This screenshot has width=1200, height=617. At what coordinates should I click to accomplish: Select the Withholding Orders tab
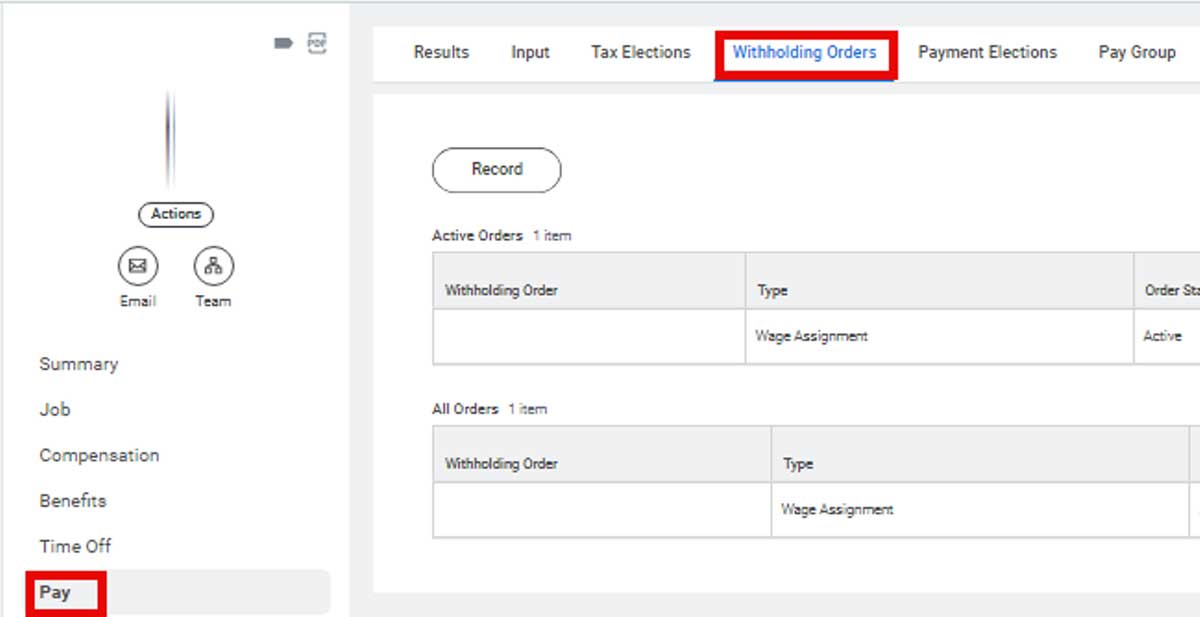pyautogui.click(x=804, y=52)
